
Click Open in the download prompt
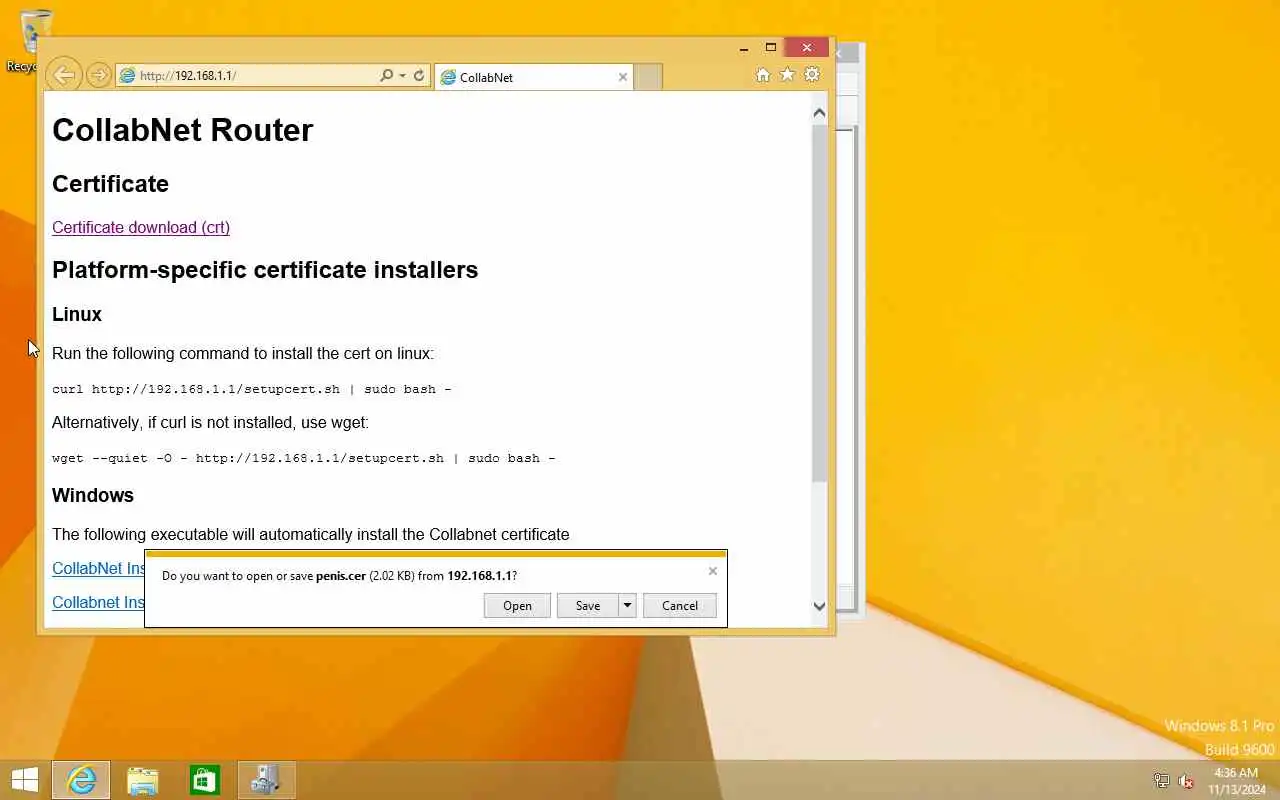tap(517, 605)
